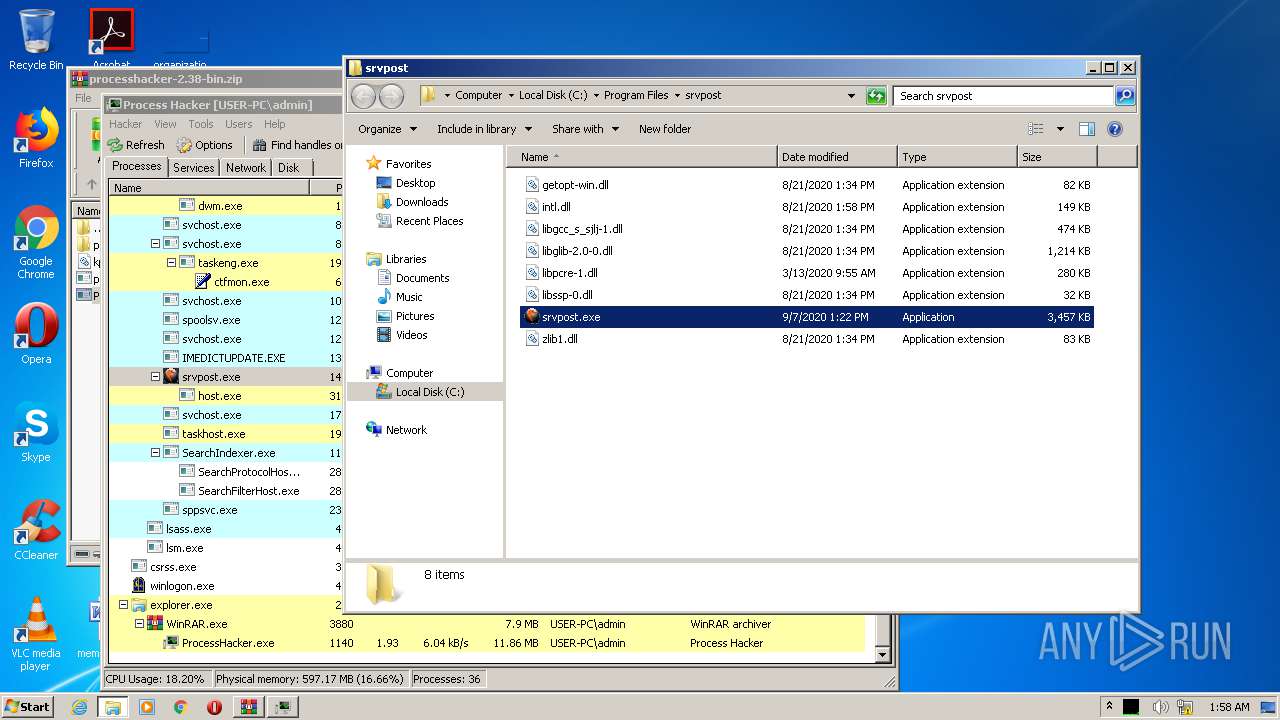Switch to the Network tab
The image size is (1280, 720).
[x=246, y=168]
